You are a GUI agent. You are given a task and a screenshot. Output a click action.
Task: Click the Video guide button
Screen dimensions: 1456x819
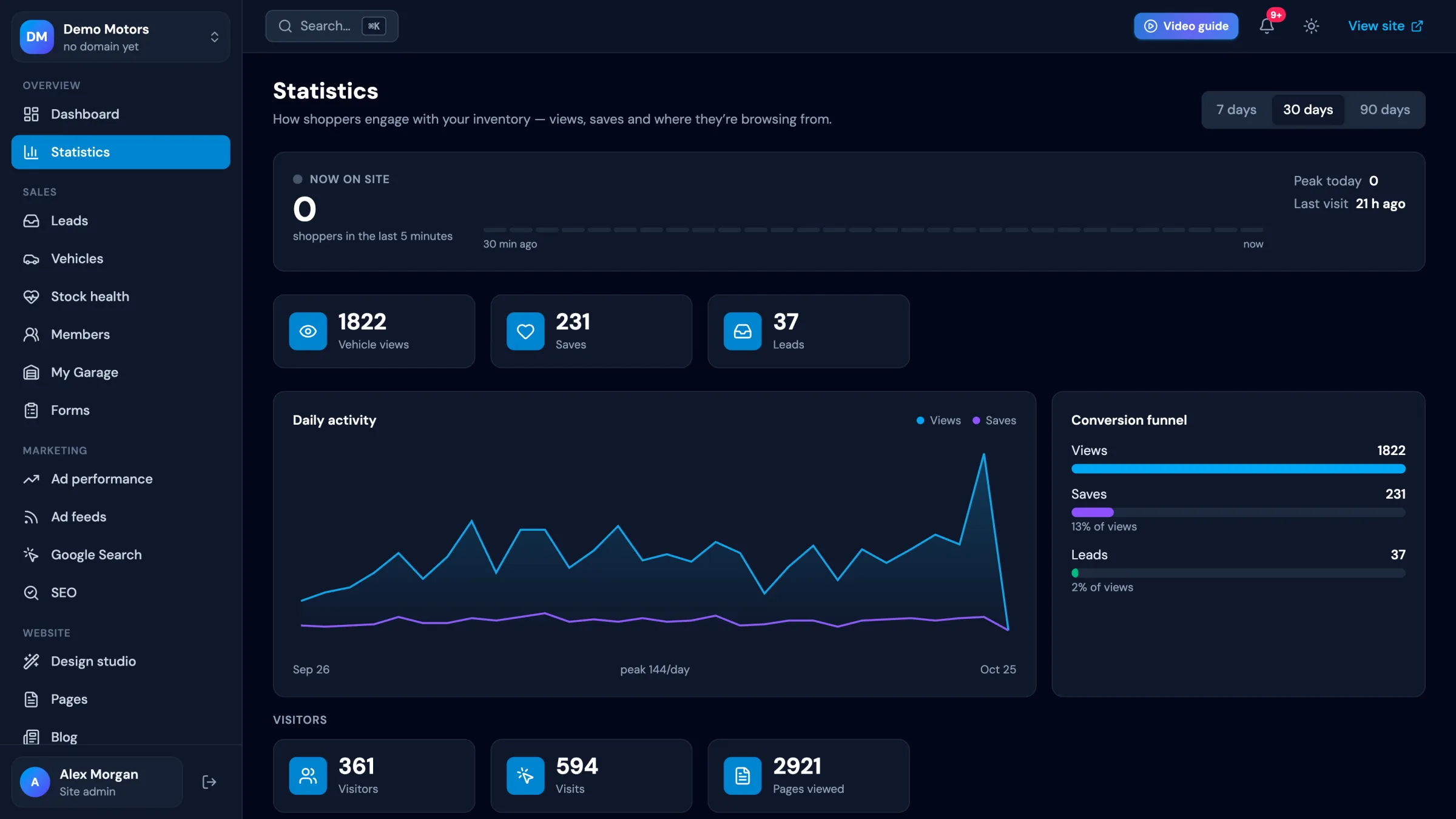click(1186, 26)
